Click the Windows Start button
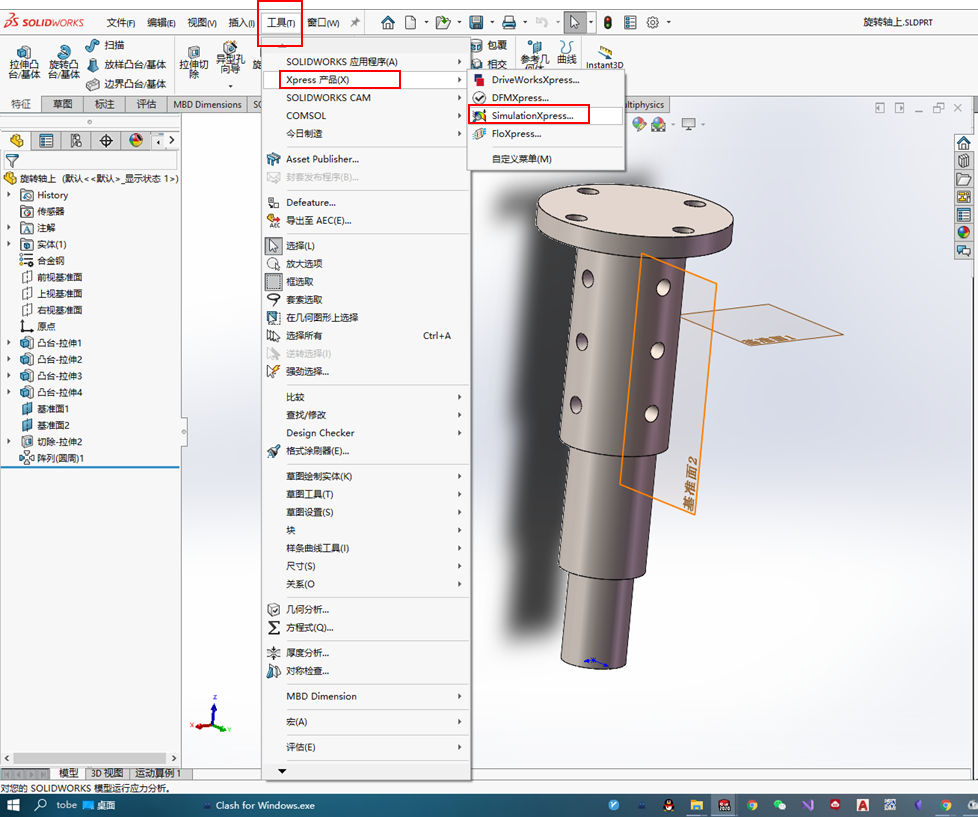The width and height of the screenshot is (978, 817). 13,805
